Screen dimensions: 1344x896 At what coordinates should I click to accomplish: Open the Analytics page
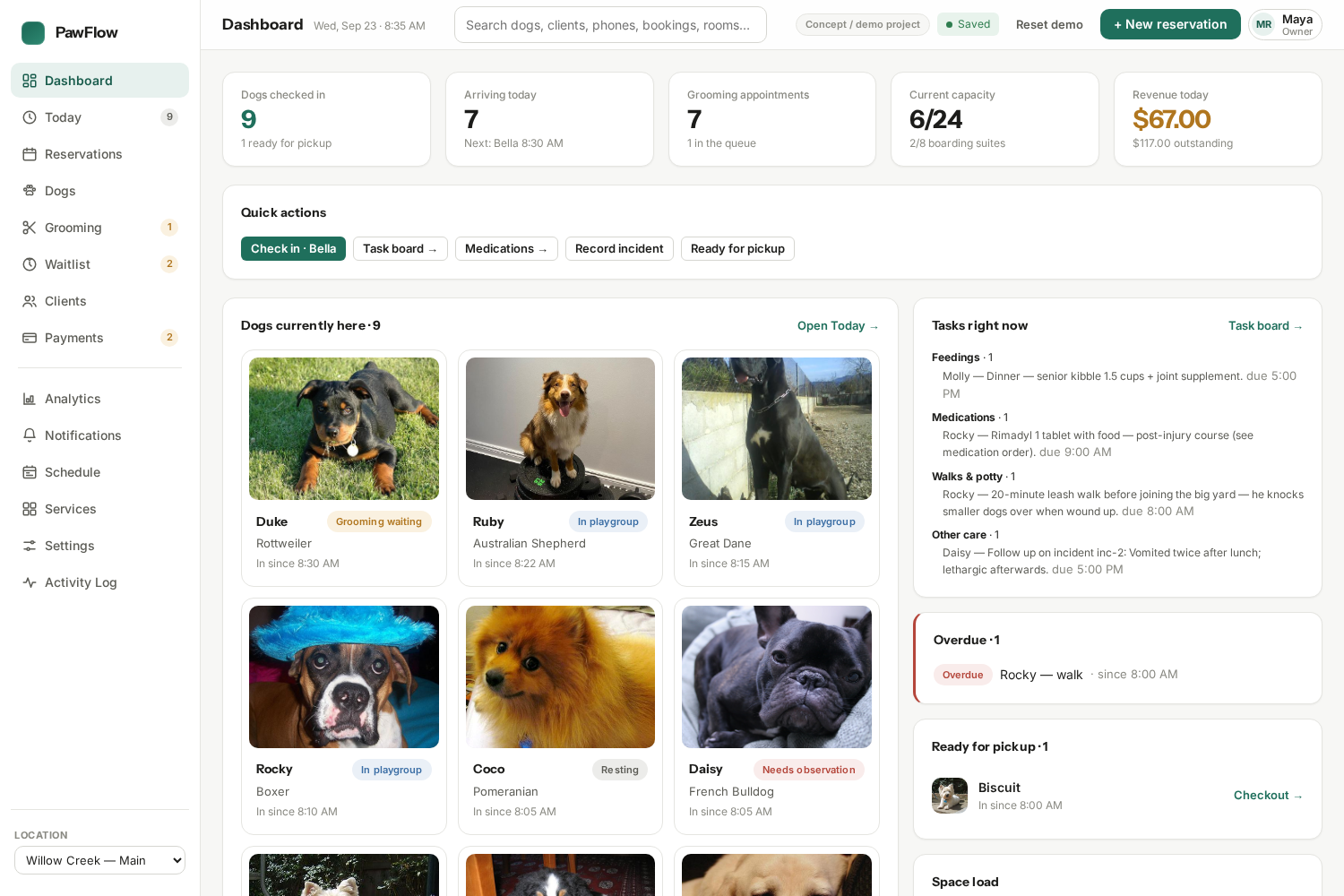click(x=99, y=399)
